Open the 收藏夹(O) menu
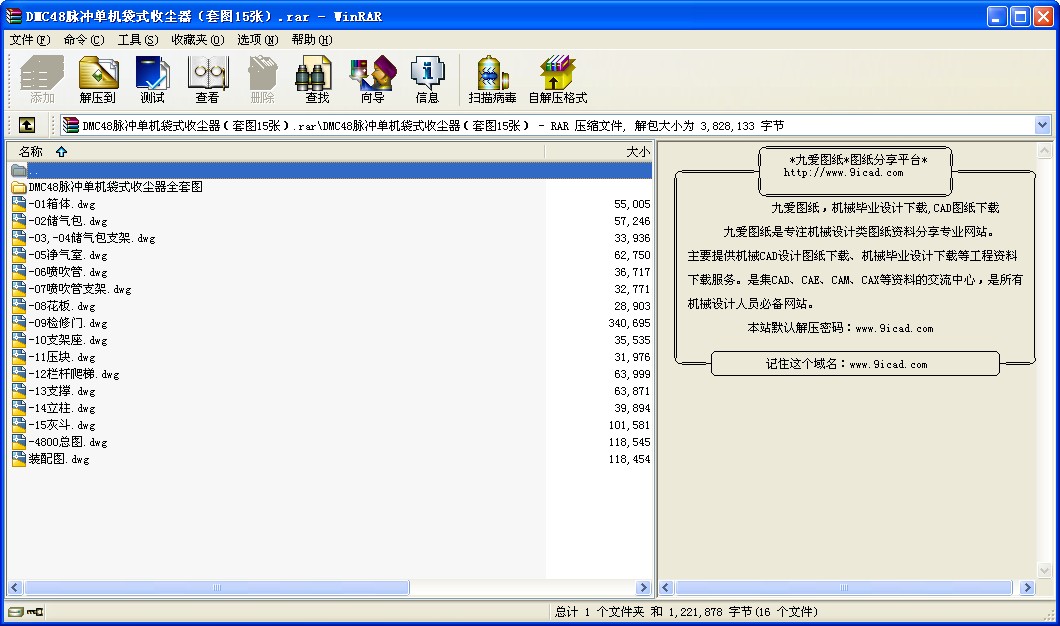This screenshot has height=626, width=1060. [197, 40]
